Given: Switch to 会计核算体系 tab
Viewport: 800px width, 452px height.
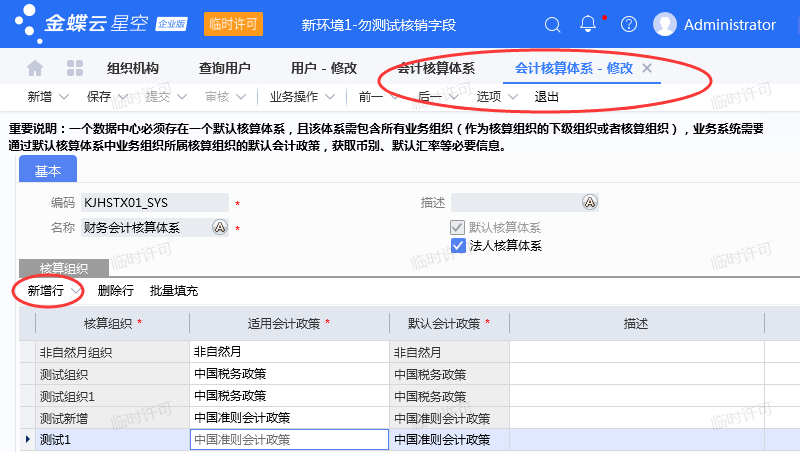Looking at the screenshot, I should 436,68.
